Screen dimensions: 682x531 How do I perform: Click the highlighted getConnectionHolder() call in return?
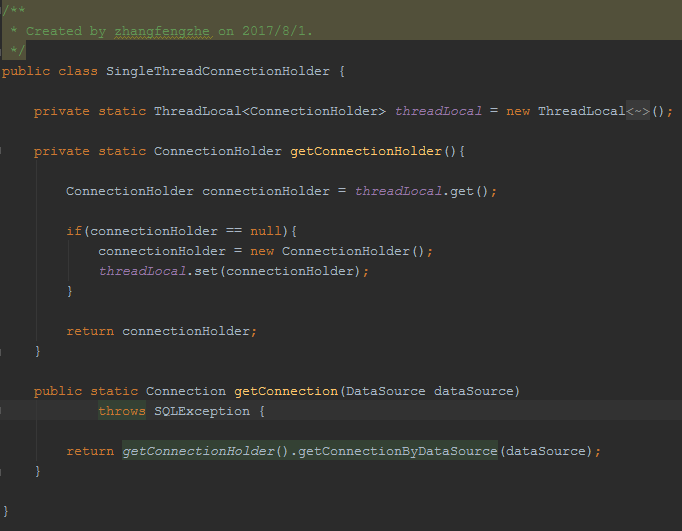[198, 451]
